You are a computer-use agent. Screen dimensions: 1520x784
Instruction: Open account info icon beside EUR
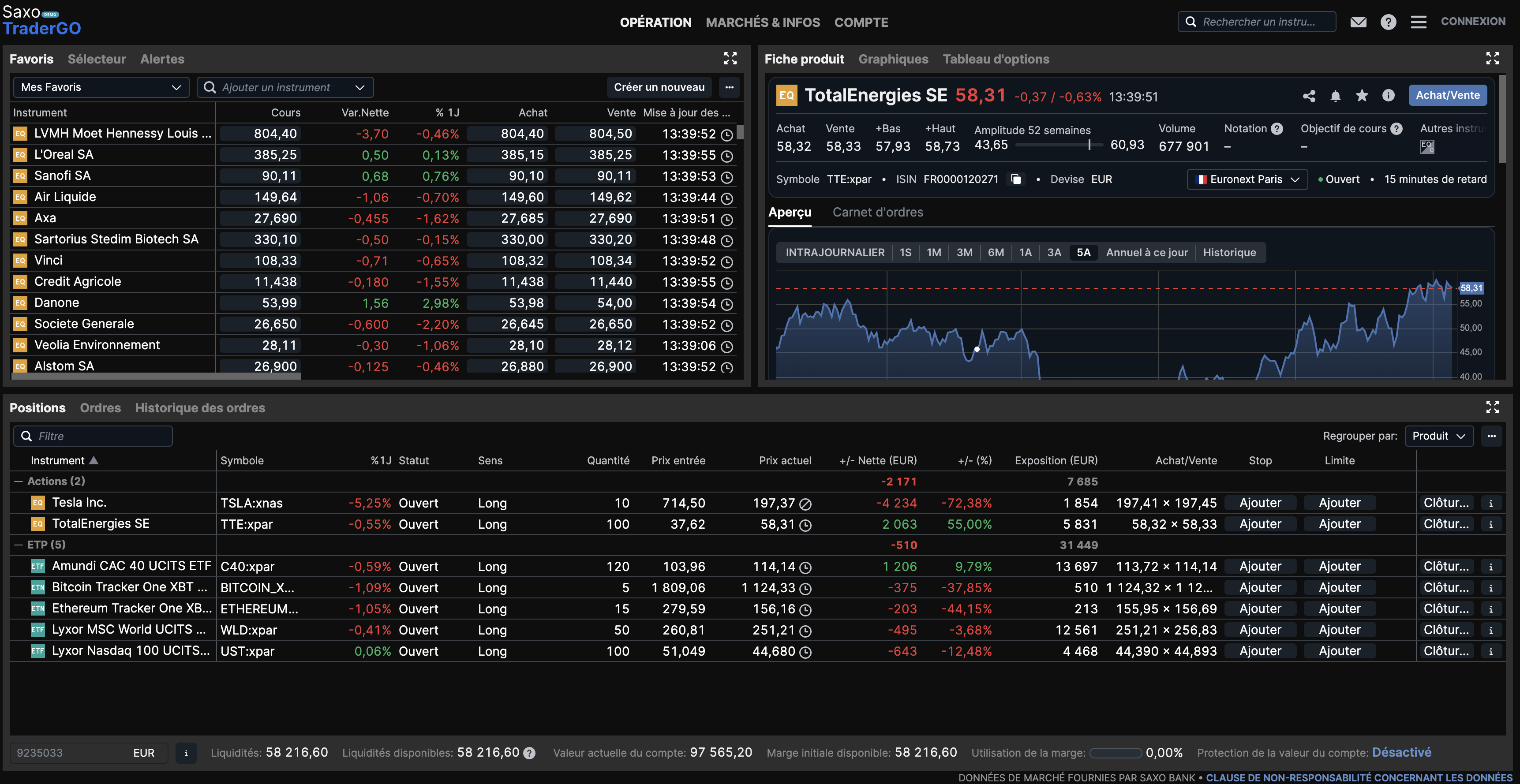click(x=186, y=753)
